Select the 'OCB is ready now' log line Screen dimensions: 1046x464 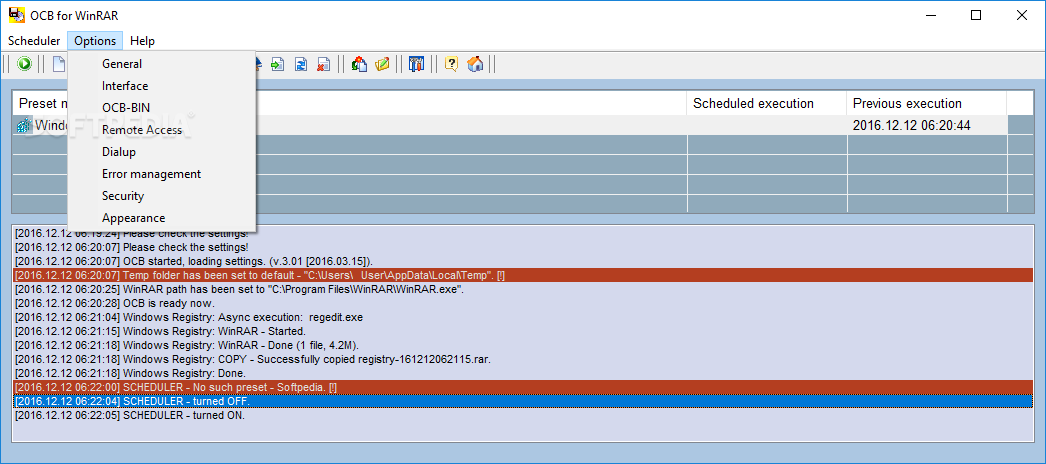(x=522, y=303)
